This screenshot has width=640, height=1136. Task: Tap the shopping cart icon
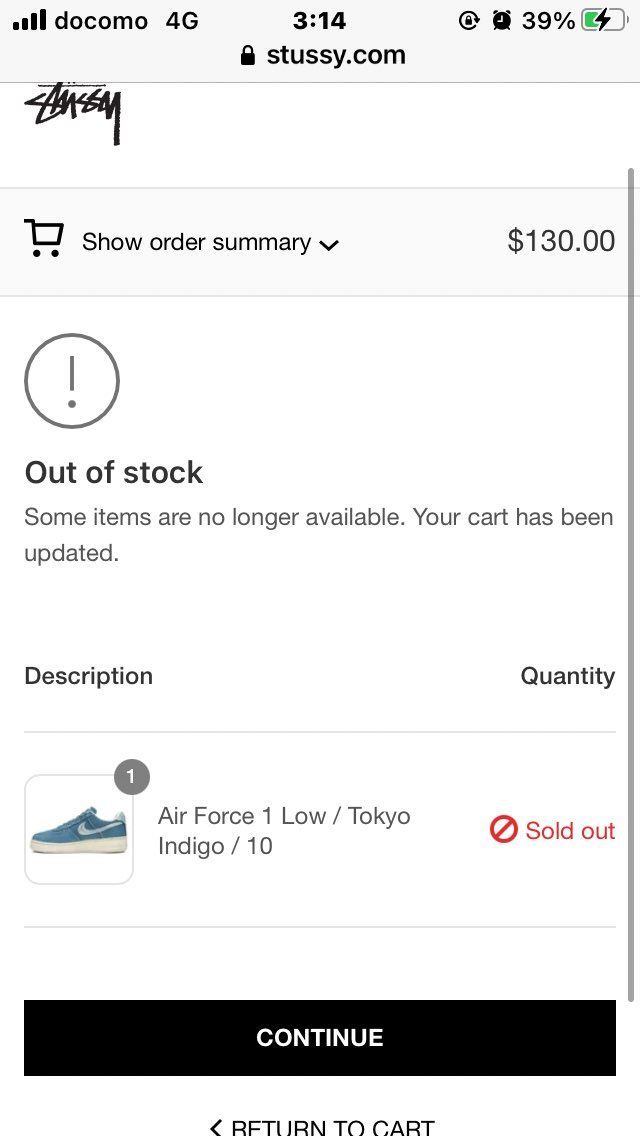tap(44, 240)
